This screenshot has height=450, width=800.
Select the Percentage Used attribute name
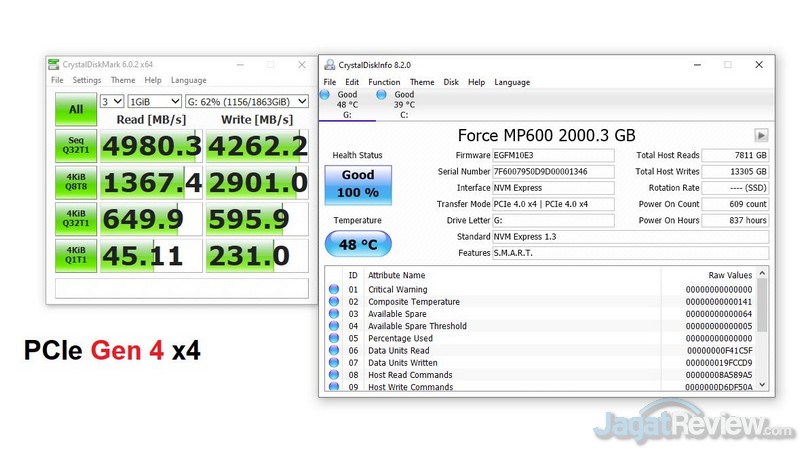coord(401,338)
